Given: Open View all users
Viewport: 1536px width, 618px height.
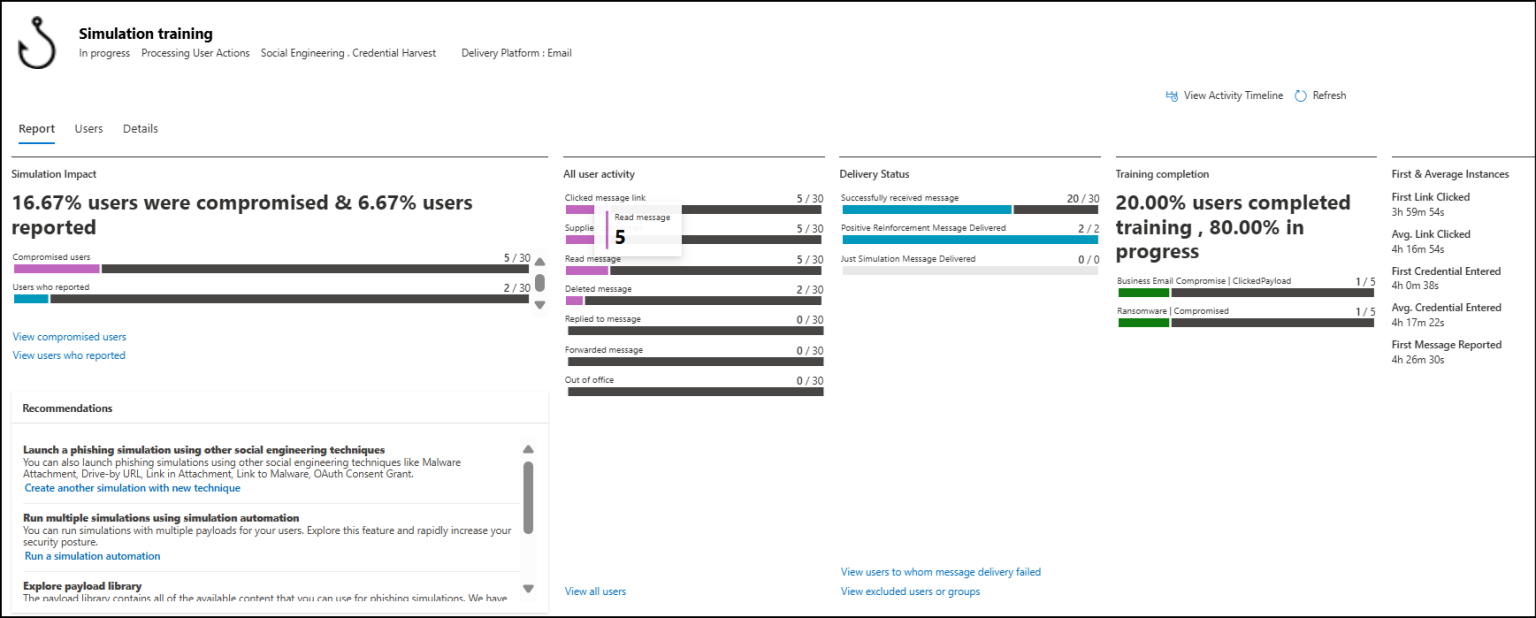Looking at the screenshot, I should tap(595, 591).
